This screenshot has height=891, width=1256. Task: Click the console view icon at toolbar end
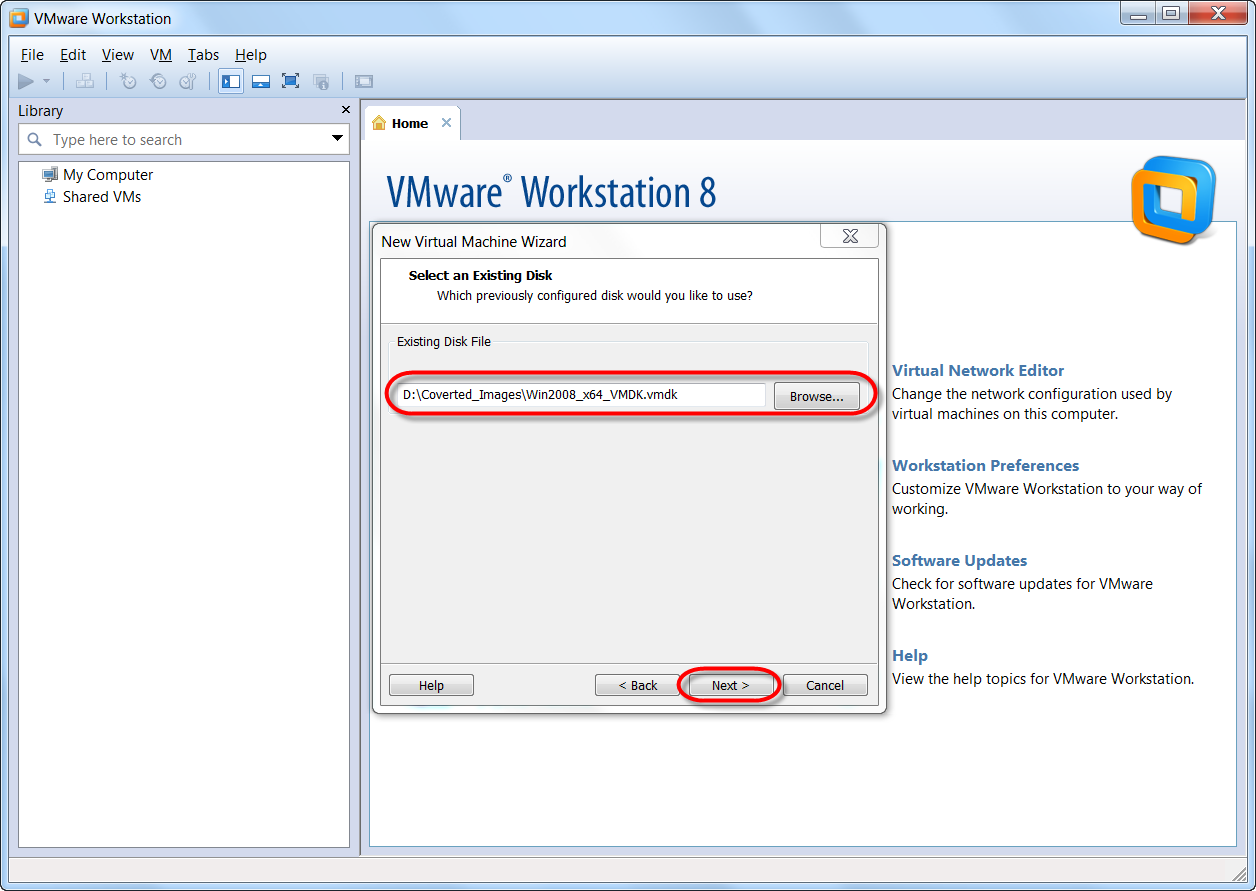coord(364,81)
